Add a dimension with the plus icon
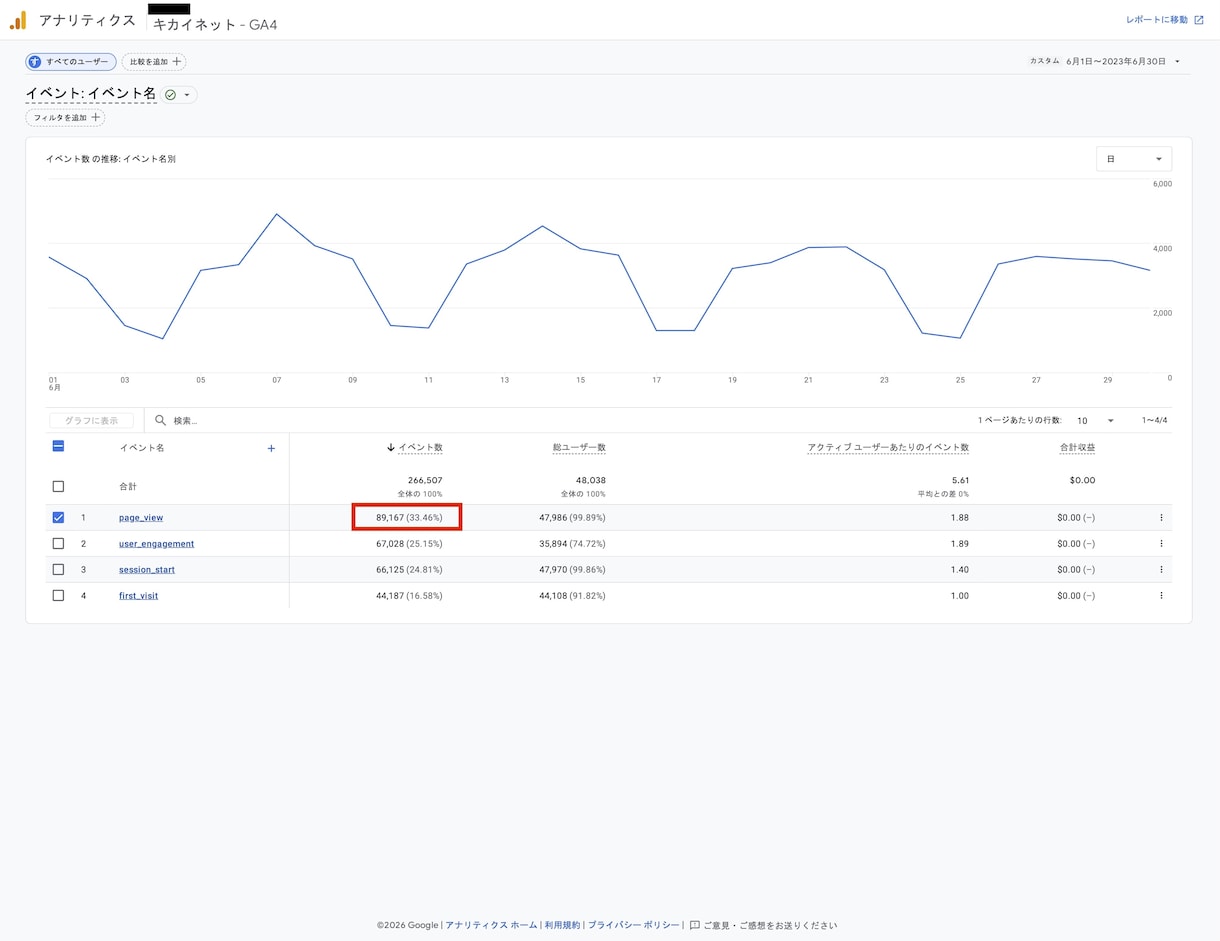Viewport: 1220px width, 941px height. [271, 448]
